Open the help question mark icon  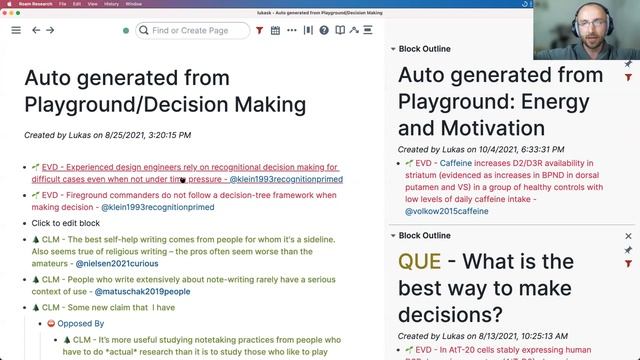point(324,30)
